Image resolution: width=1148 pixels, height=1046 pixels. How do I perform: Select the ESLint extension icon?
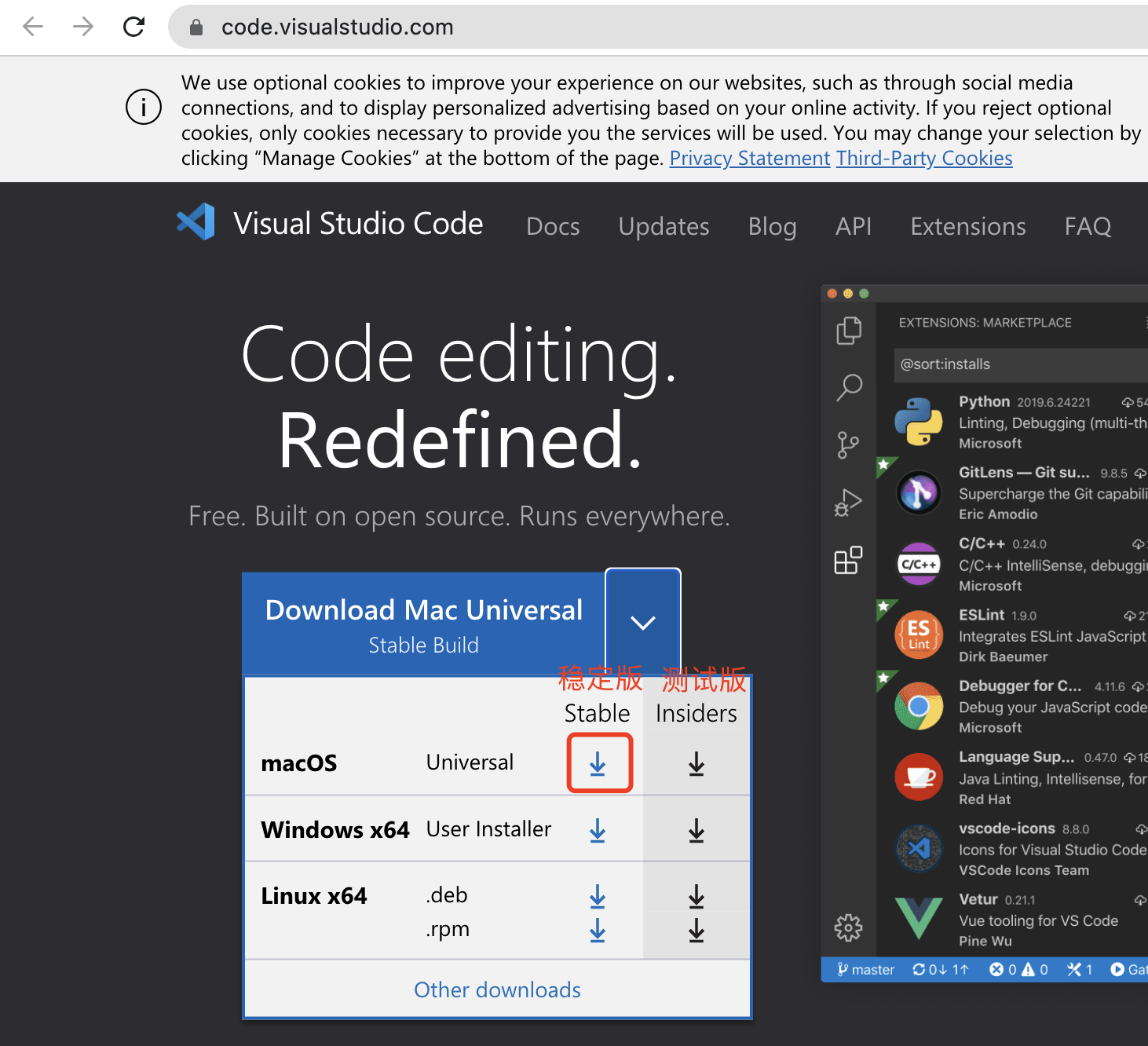point(919,635)
